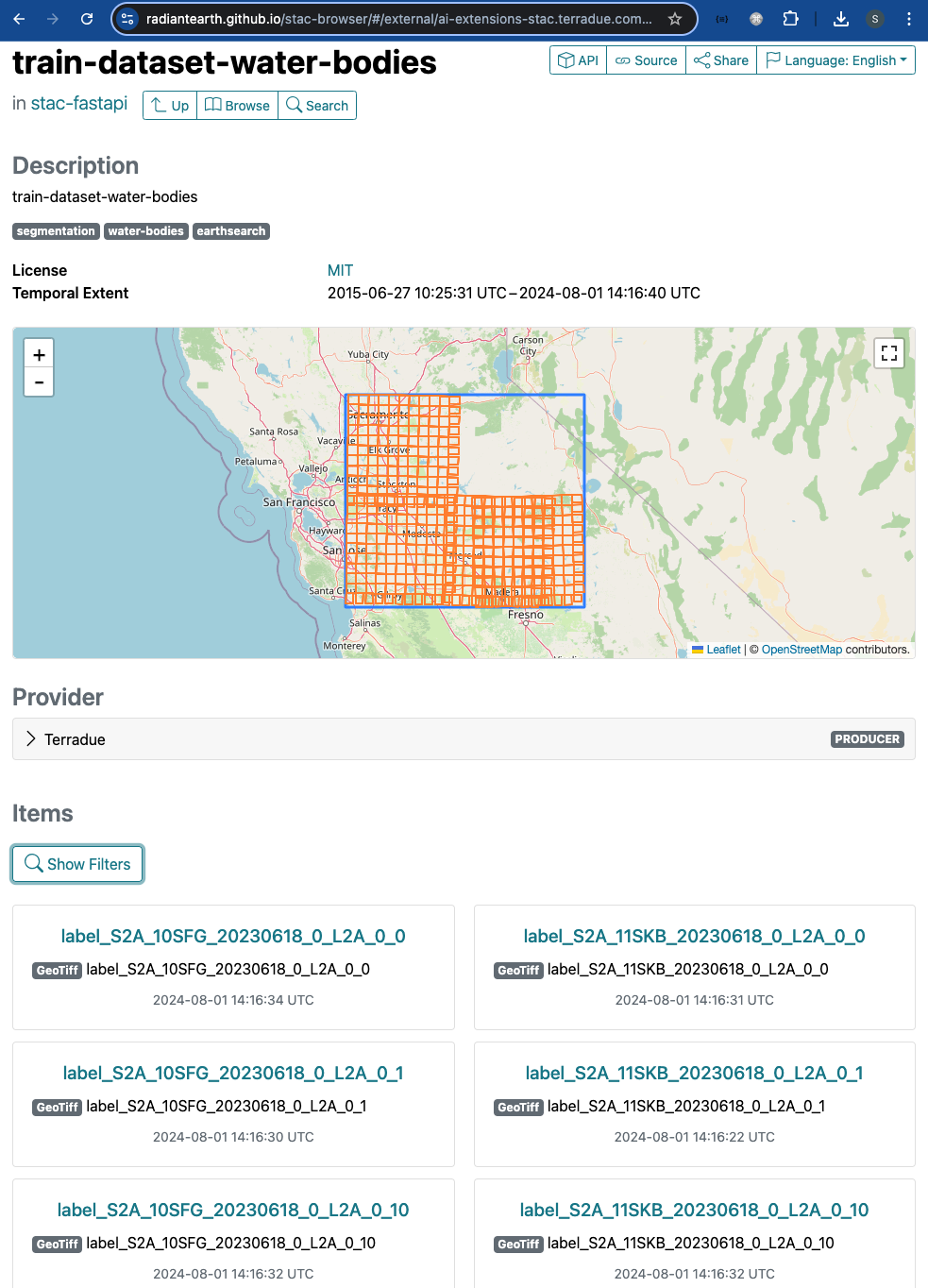Toggle map fullscreen view
The image size is (928, 1288).
[x=888, y=353]
